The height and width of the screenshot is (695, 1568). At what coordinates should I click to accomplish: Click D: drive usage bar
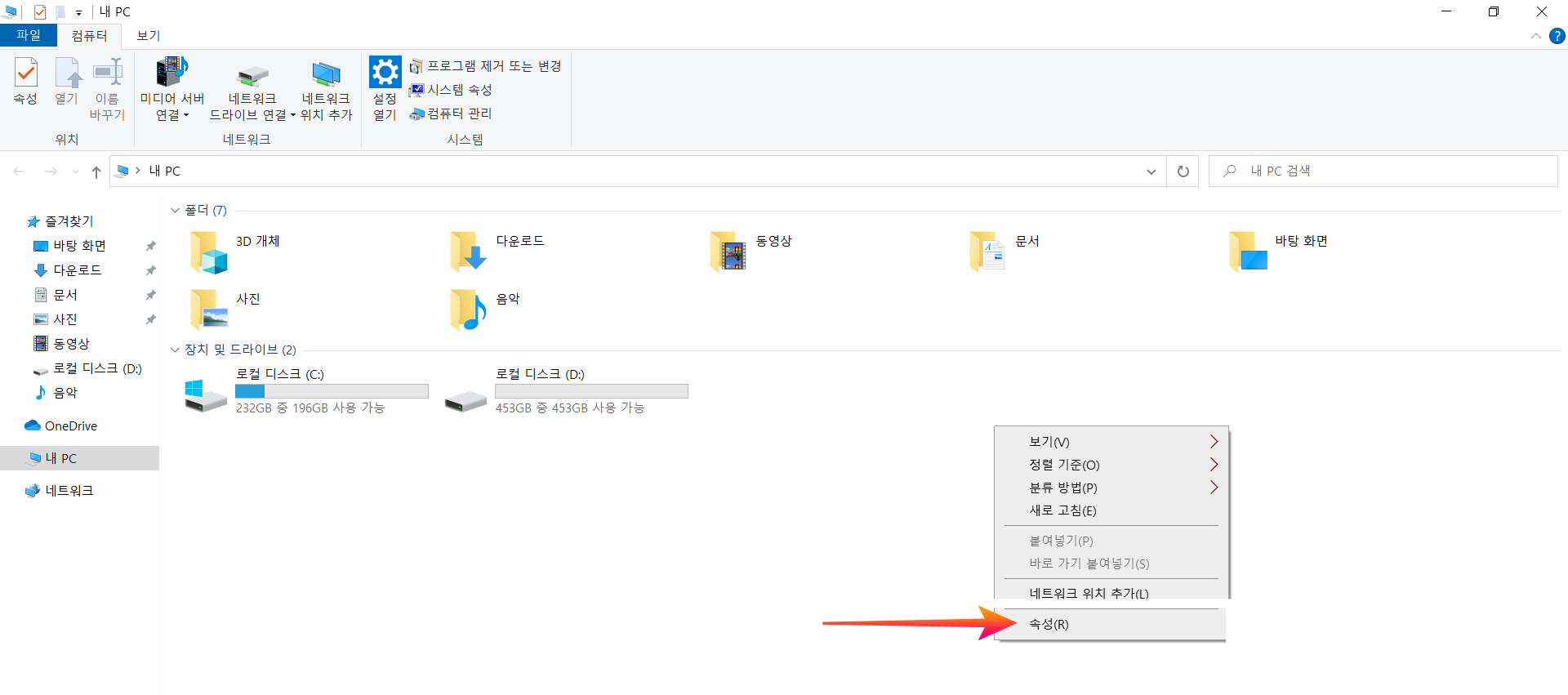(x=591, y=391)
